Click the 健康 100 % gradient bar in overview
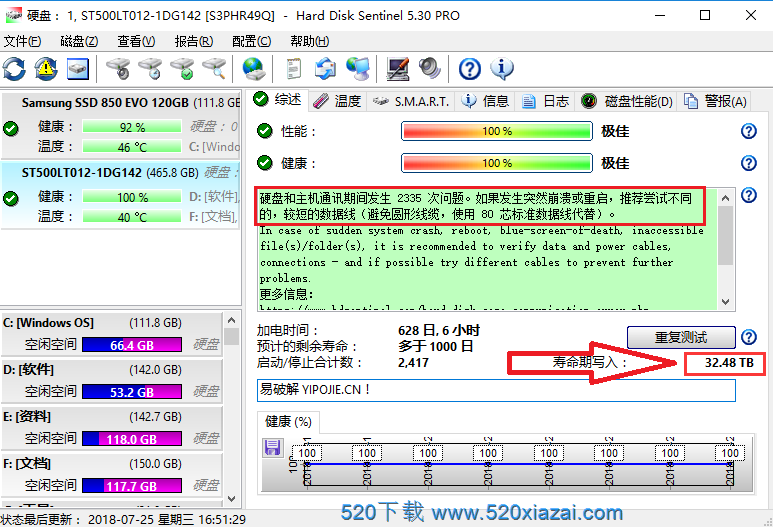This screenshot has height=527, width=773. [x=497, y=163]
